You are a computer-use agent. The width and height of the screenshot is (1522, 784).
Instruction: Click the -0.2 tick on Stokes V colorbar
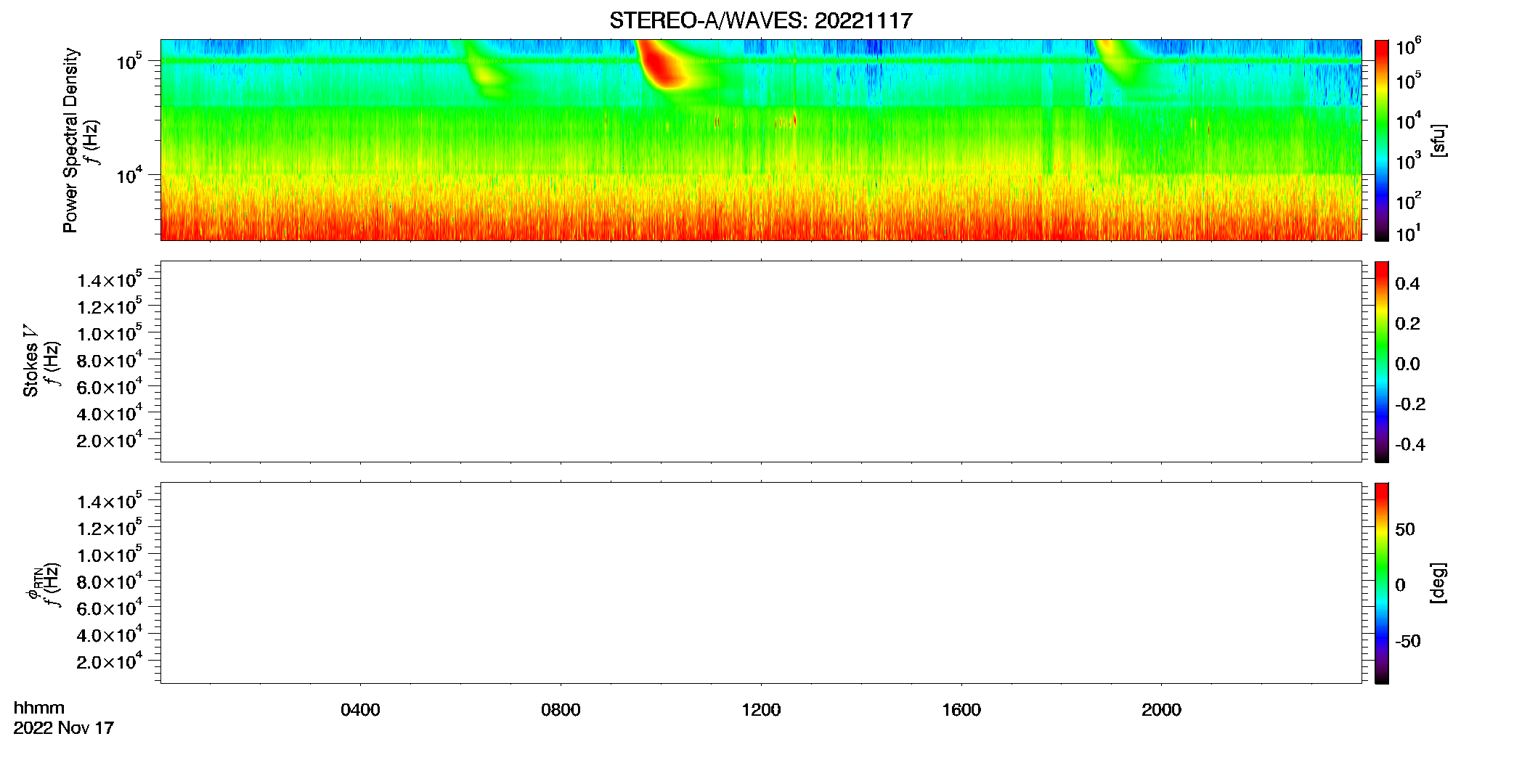pyautogui.click(x=1409, y=404)
